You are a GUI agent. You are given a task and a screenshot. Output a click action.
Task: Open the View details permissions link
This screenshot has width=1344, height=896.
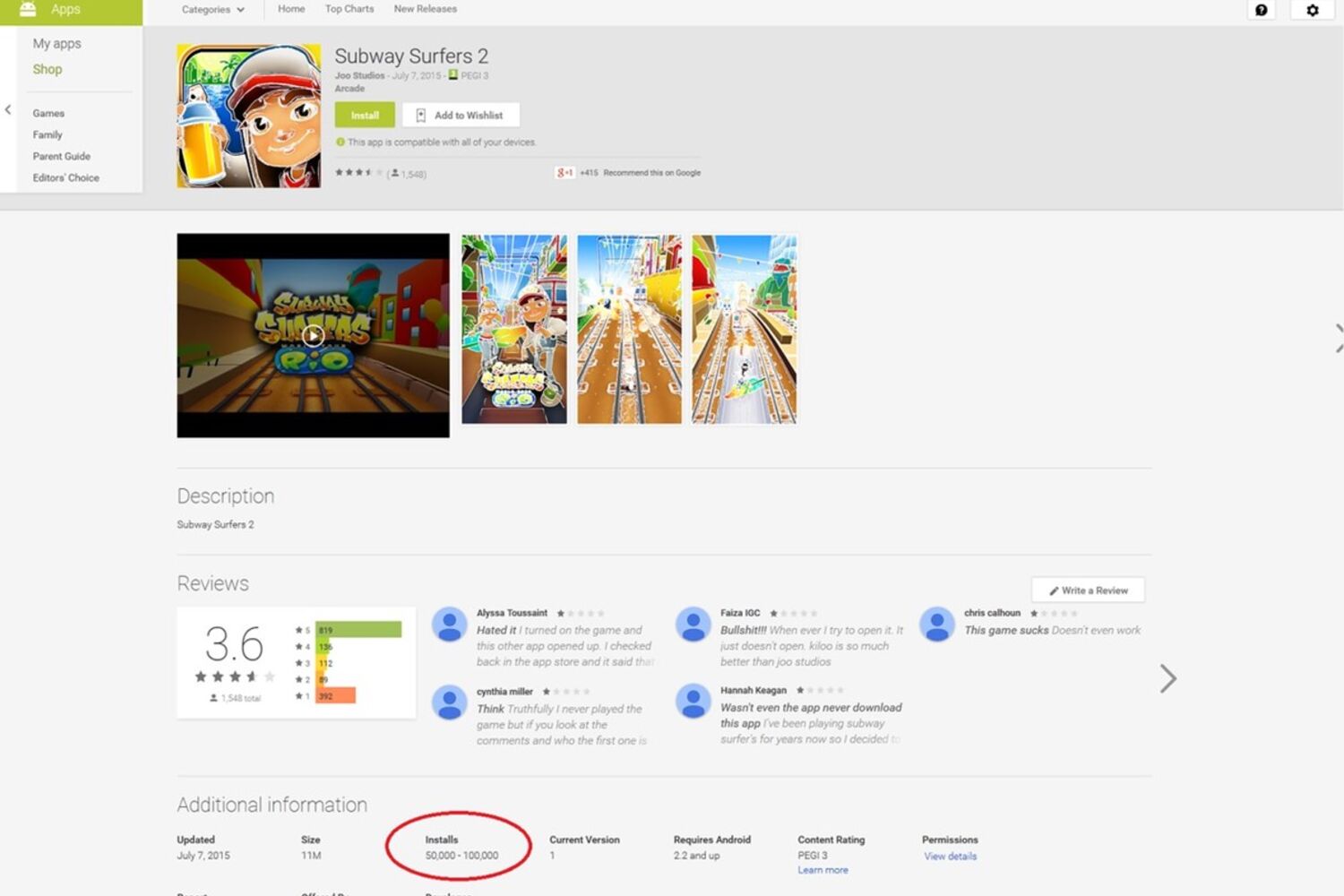tap(950, 856)
